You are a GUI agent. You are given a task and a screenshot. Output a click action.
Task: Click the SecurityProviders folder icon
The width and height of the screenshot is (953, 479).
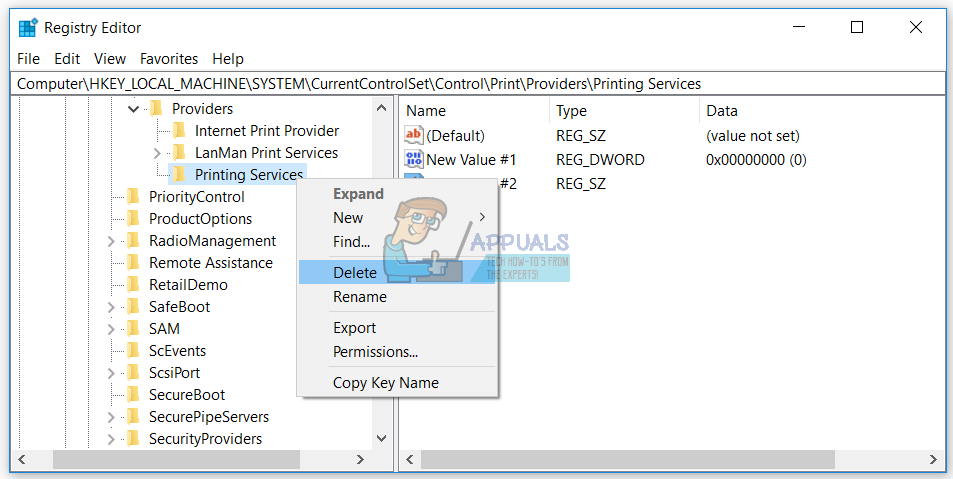(x=134, y=439)
